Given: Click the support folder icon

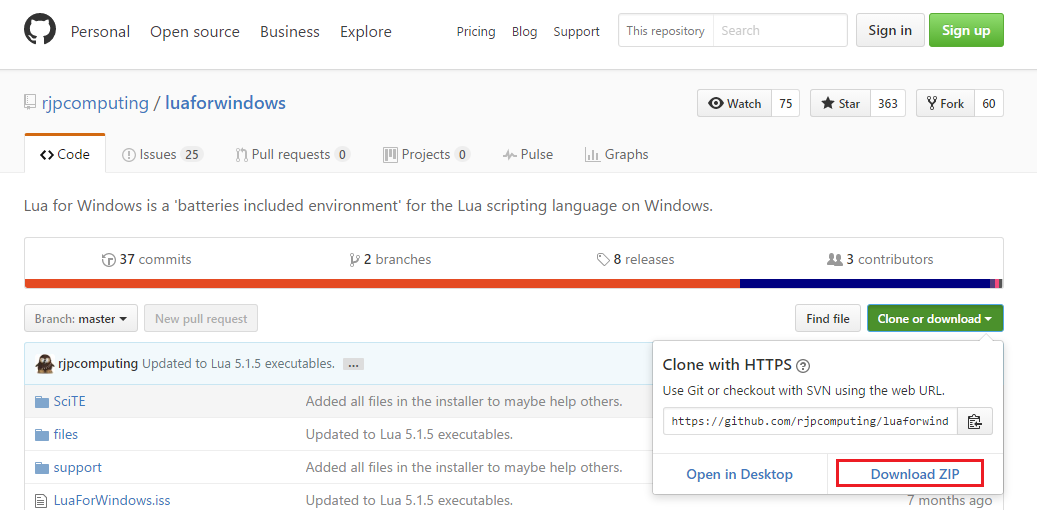Looking at the screenshot, I should 42,468.
